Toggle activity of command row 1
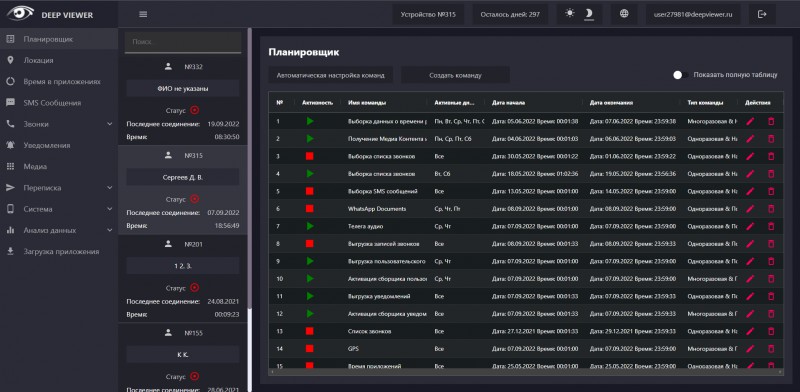The image size is (800, 392). (310, 121)
